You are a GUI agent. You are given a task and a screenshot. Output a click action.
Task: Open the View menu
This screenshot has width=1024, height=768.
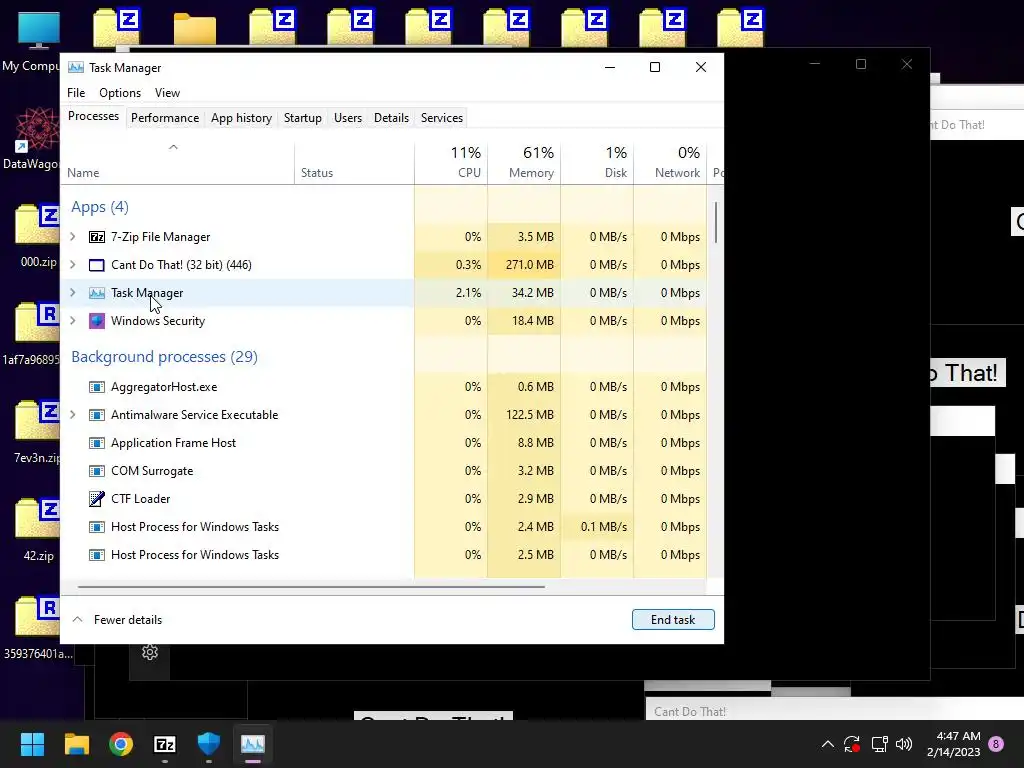pos(167,93)
